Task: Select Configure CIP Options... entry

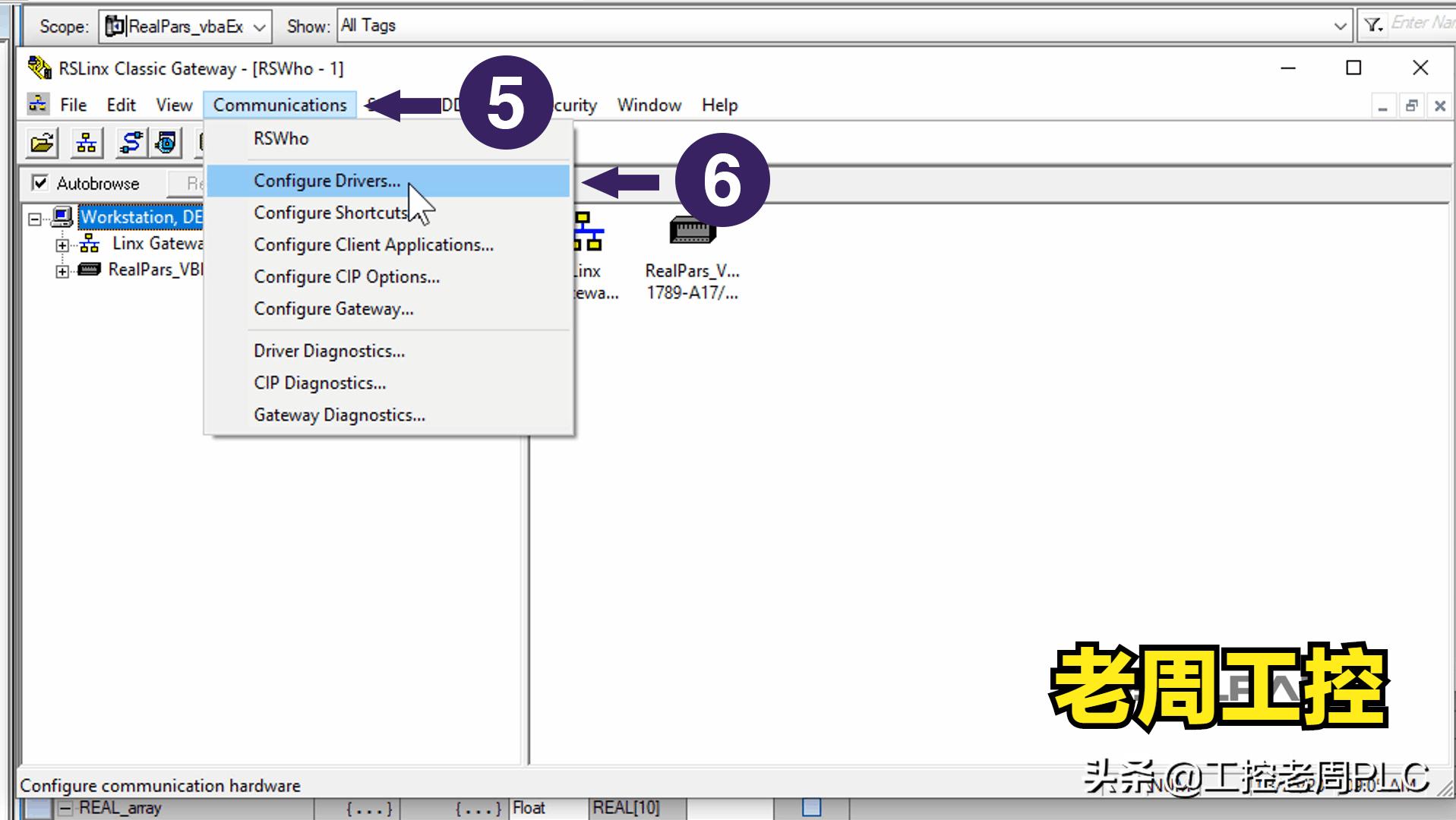Action: 388,276
